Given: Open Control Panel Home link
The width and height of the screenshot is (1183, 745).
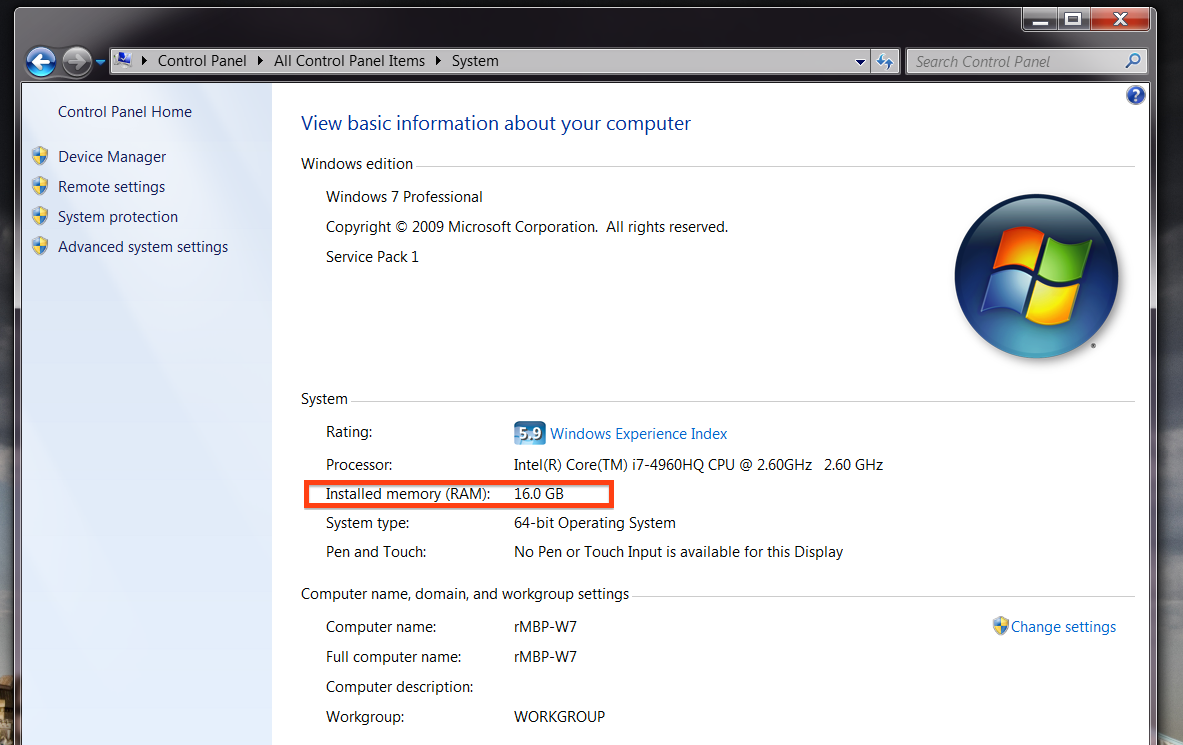Looking at the screenshot, I should point(124,112).
